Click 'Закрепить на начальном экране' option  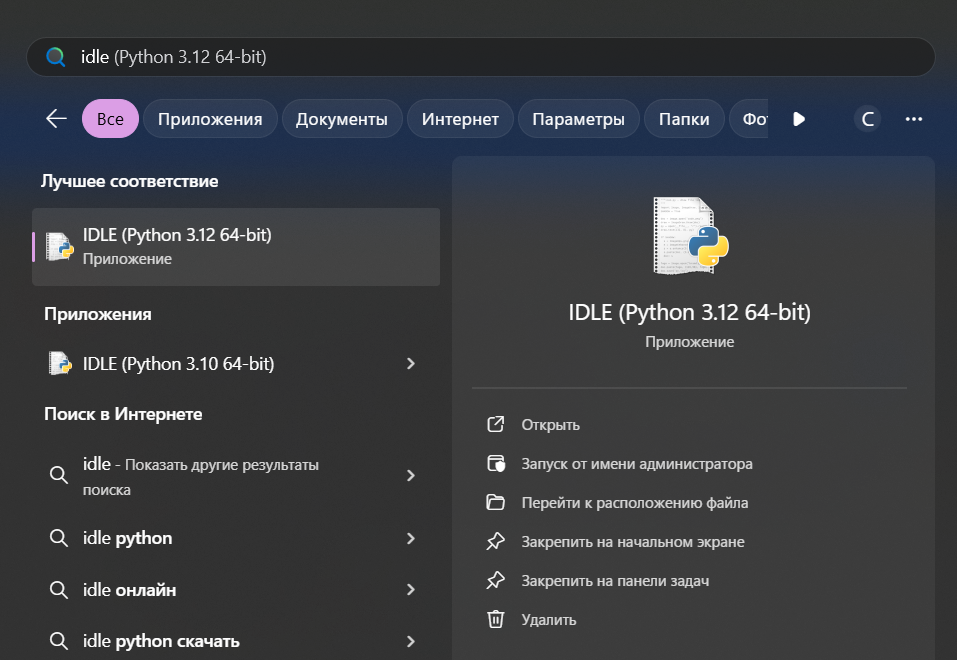[x=632, y=542]
